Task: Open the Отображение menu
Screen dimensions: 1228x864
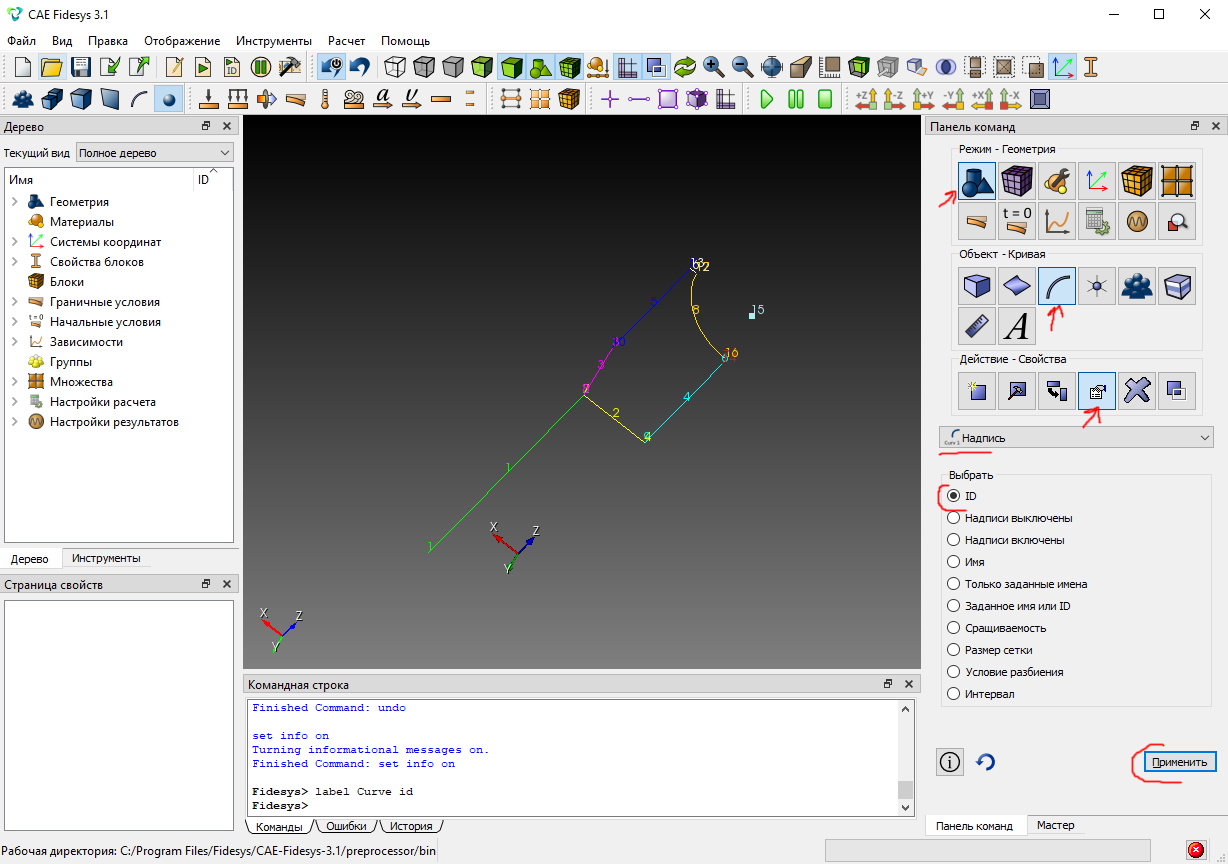Action: click(x=182, y=41)
